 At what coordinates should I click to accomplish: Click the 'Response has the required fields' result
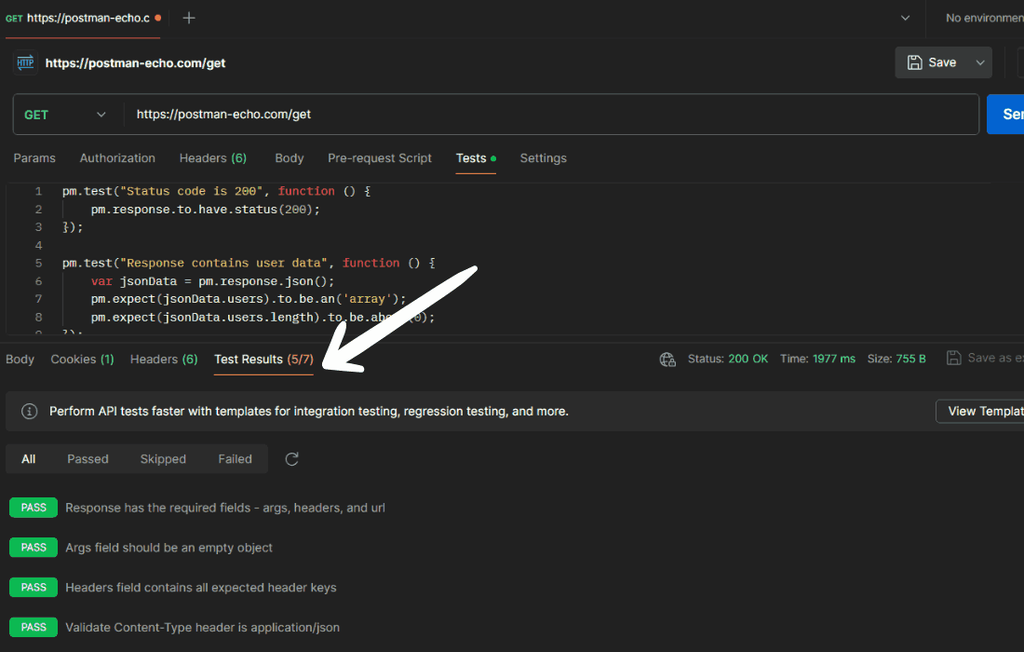click(x=225, y=508)
